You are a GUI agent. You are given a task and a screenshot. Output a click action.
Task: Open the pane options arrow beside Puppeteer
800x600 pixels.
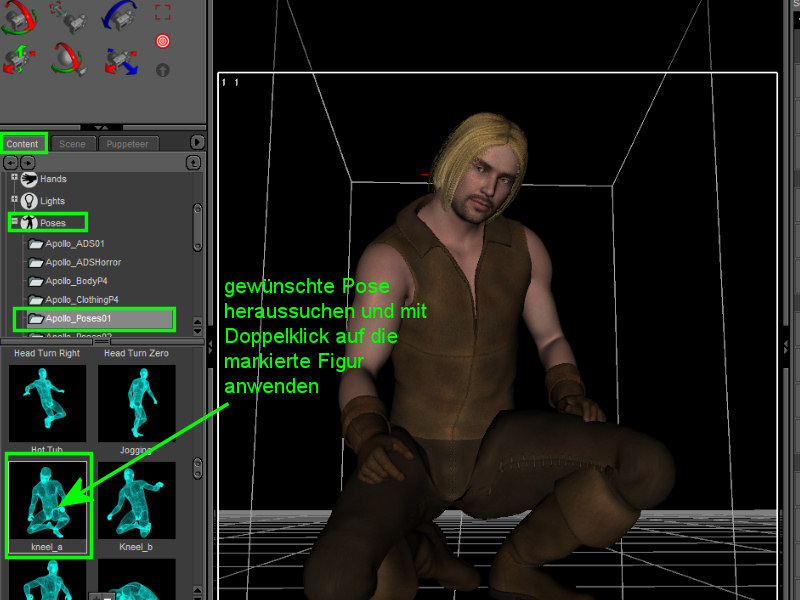click(x=197, y=142)
